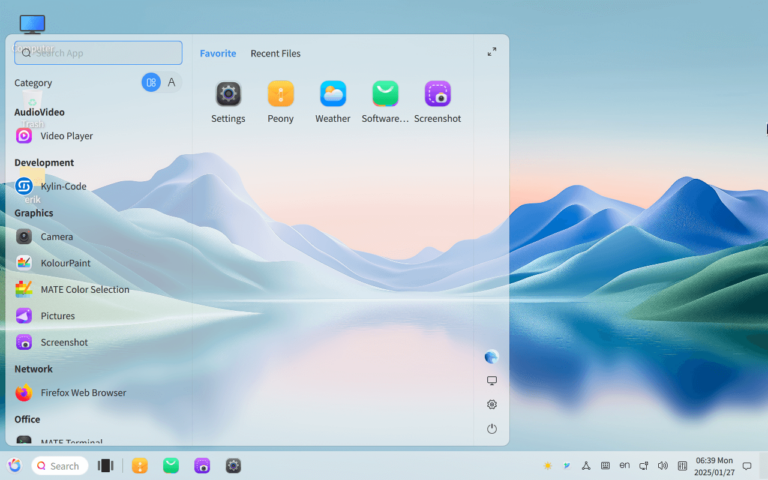
Task: Launch Screenshot from Graphics category
Action: coord(98,342)
